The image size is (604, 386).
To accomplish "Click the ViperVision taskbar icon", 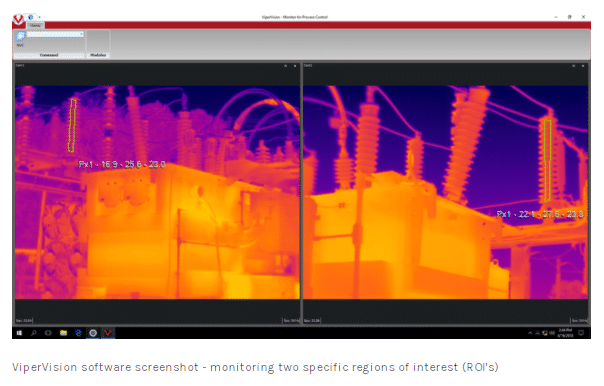I will pyautogui.click(x=108, y=333).
